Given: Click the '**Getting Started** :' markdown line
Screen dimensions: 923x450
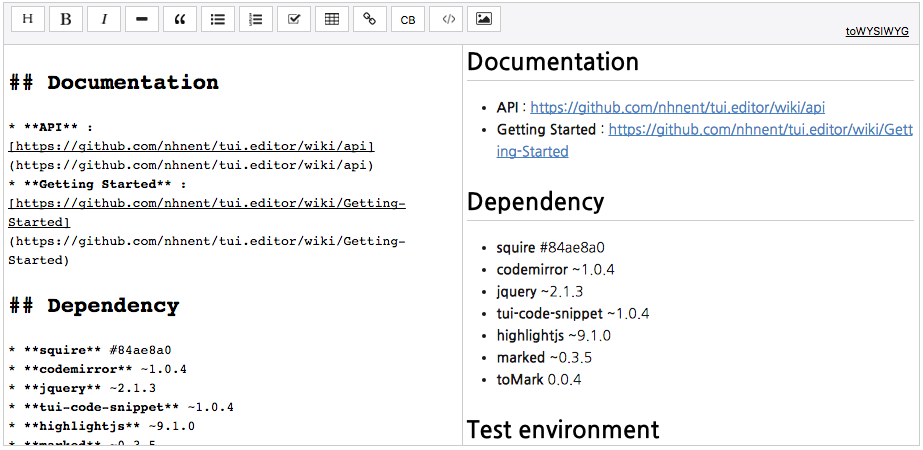Looking at the screenshot, I should pos(98,184).
